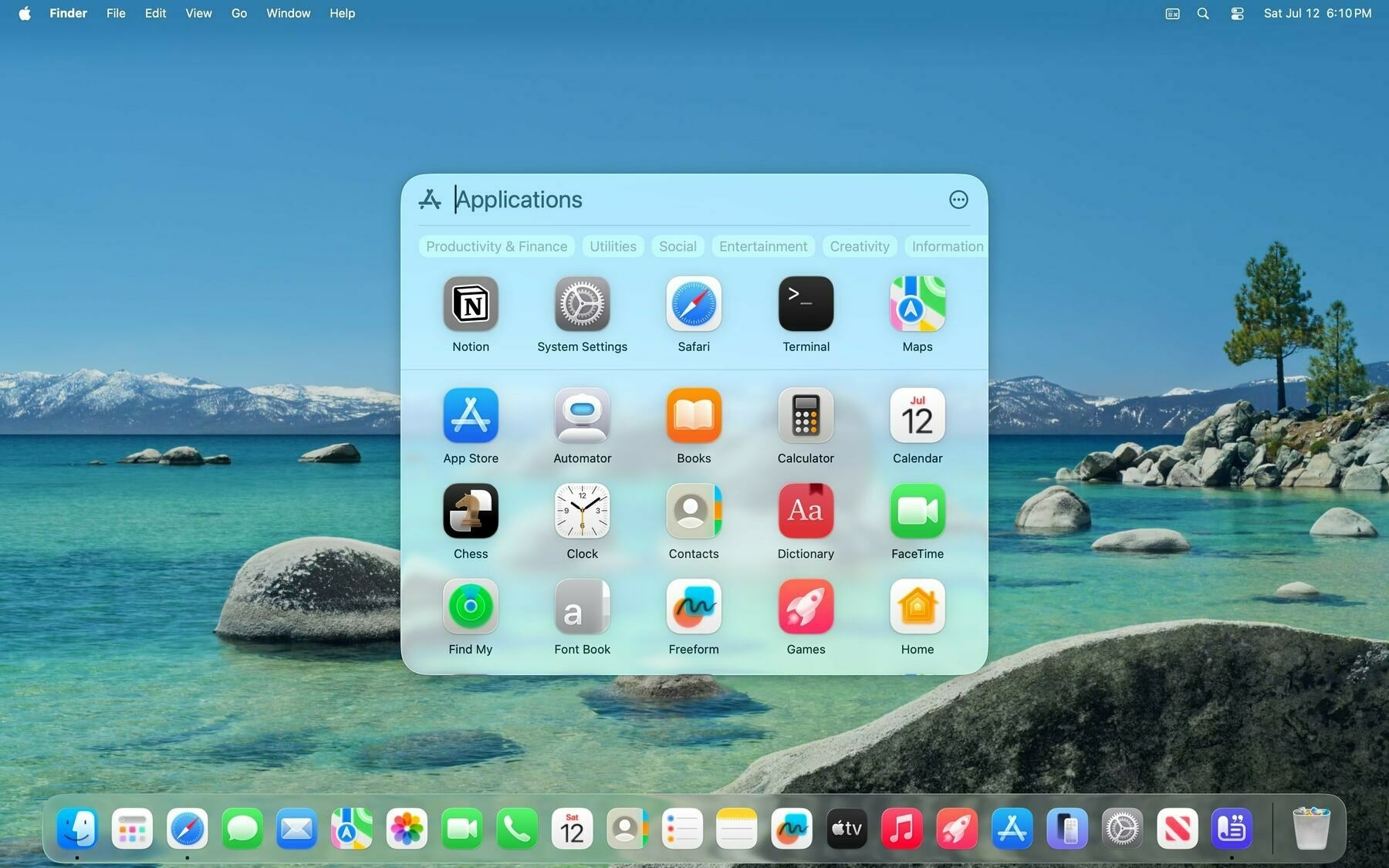Launch Games in the Applications grid
This screenshot has width=1389, height=868.
pos(806,606)
